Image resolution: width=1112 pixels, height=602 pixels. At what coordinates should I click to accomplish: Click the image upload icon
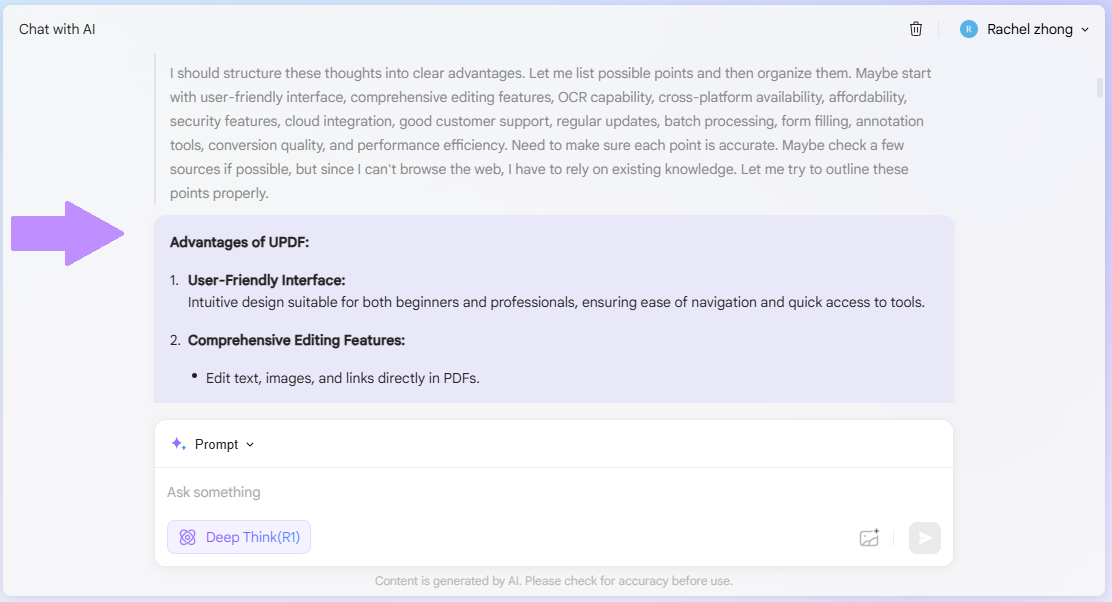[869, 538]
